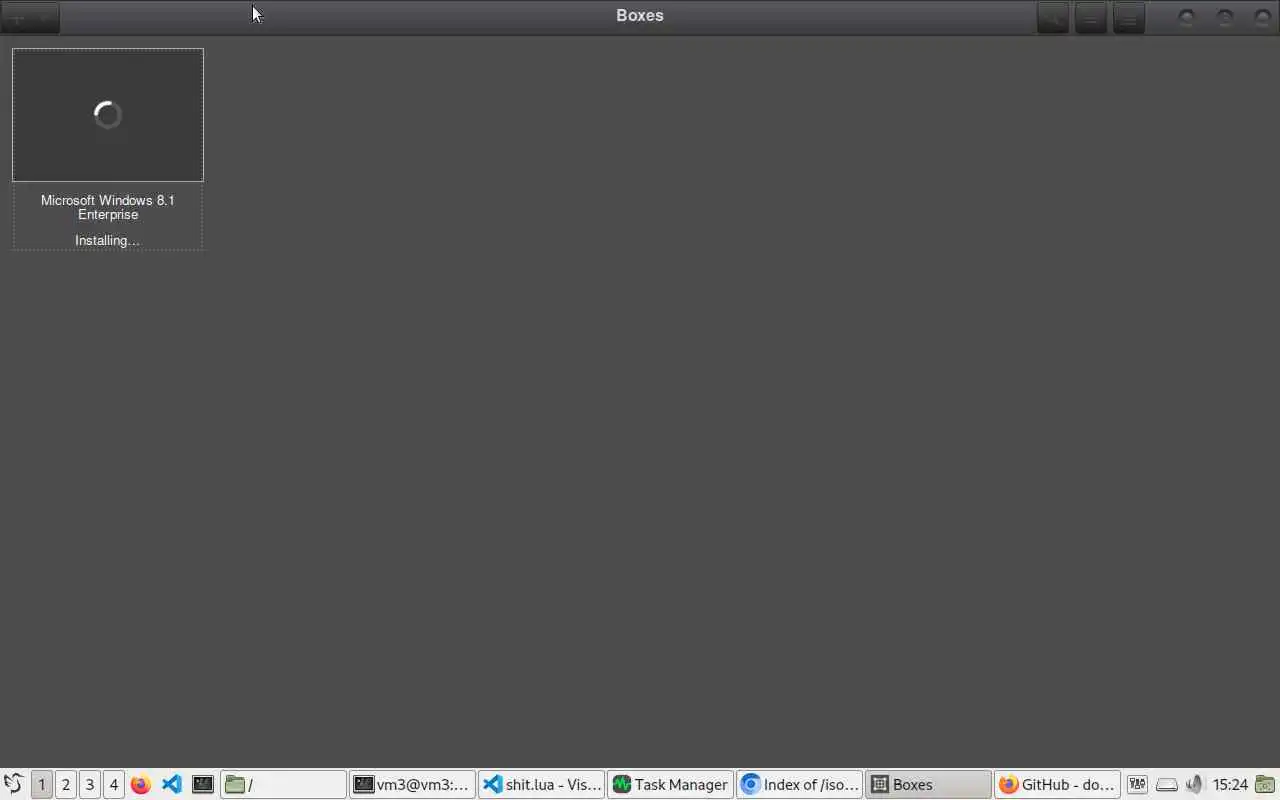Switch to workspace 2
Viewport: 1280px width, 800px height.
(x=66, y=784)
